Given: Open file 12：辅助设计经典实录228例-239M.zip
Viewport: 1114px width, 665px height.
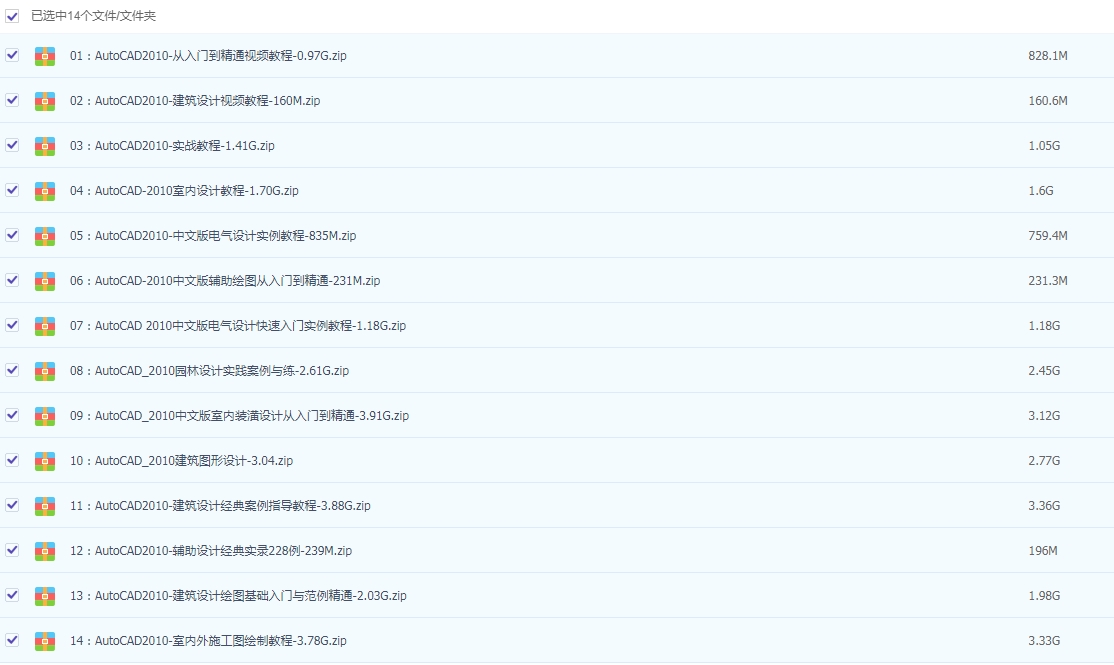Looking at the screenshot, I should [211, 551].
